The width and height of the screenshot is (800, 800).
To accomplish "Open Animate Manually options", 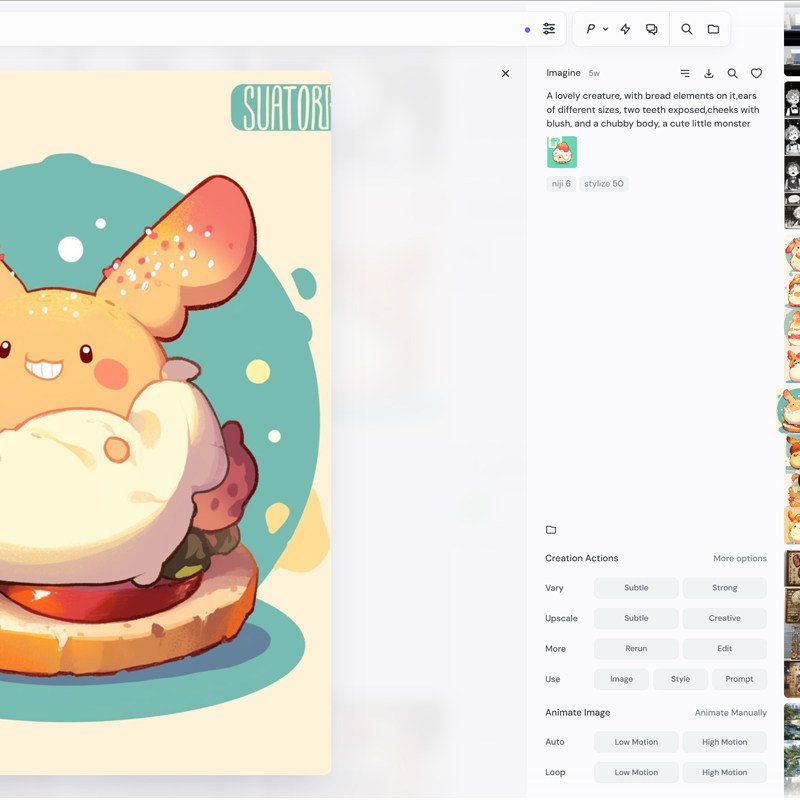I will point(730,712).
